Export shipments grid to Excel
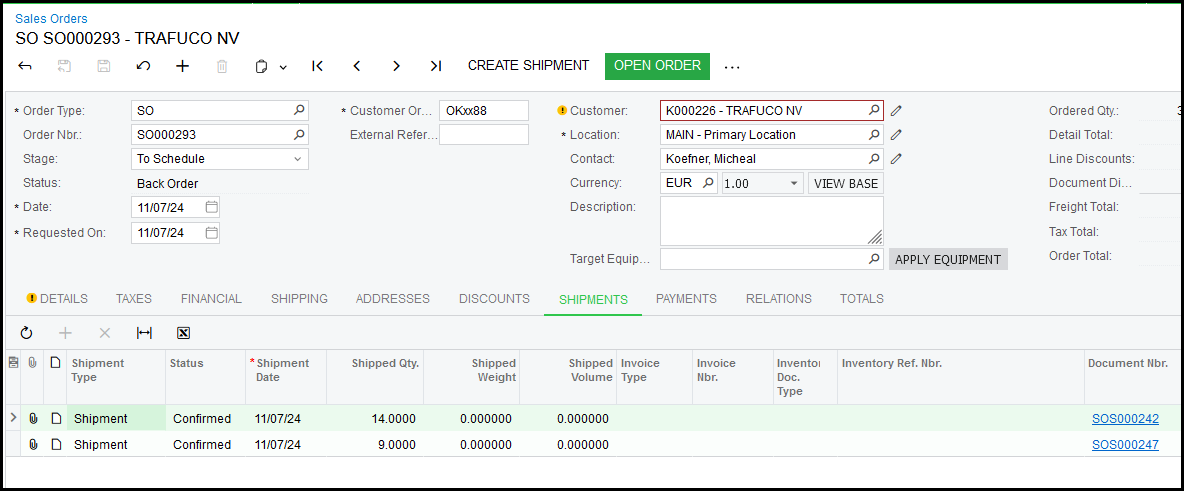 (x=183, y=333)
